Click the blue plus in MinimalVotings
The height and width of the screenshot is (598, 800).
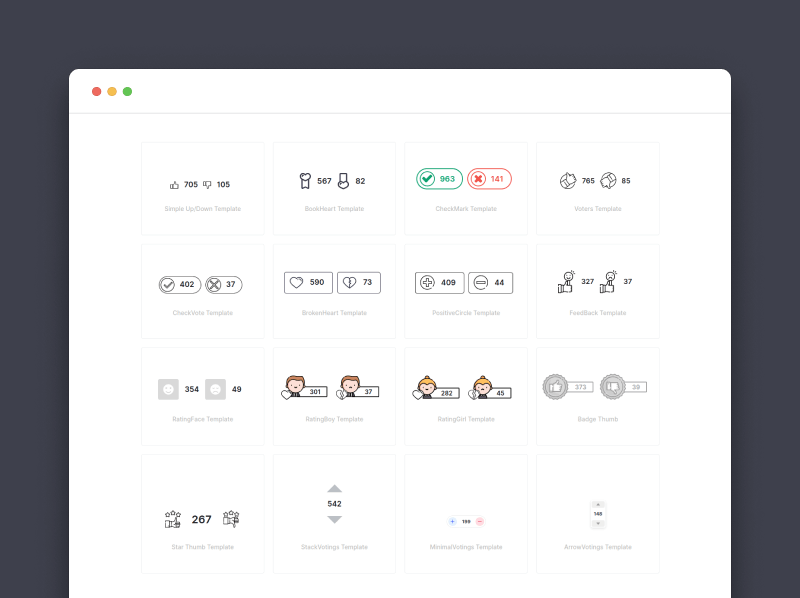point(452,521)
